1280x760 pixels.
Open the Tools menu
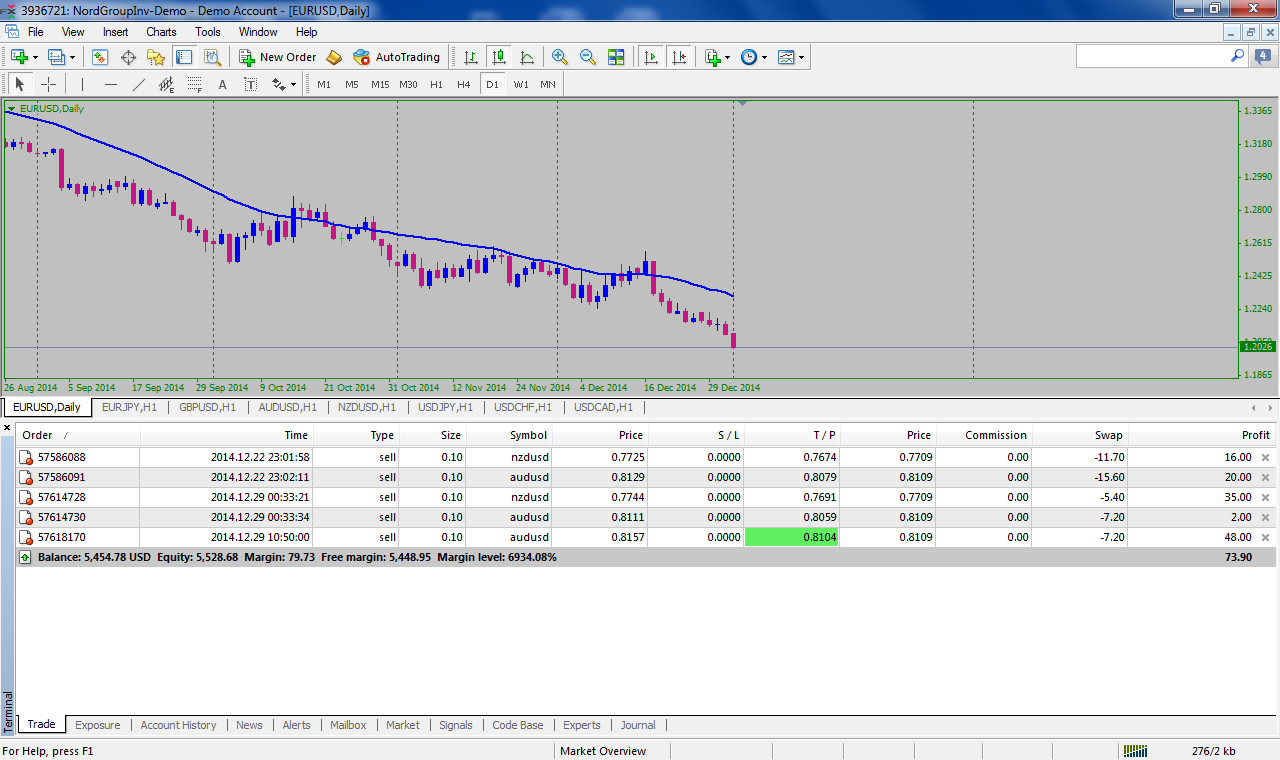(208, 32)
